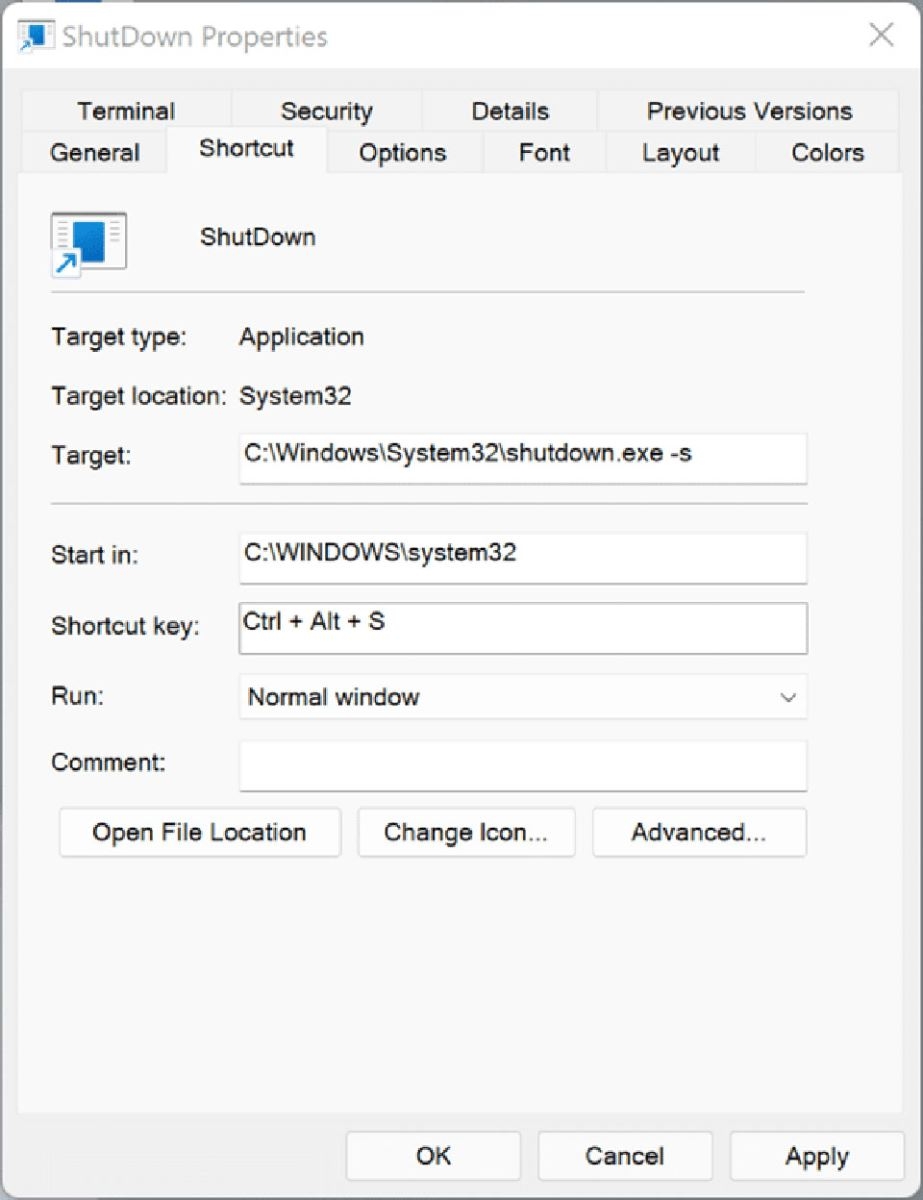View the Previous Versions tab
Image resolution: width=923 pixels, height=1200 pixels.
click(x=749, y=110)
